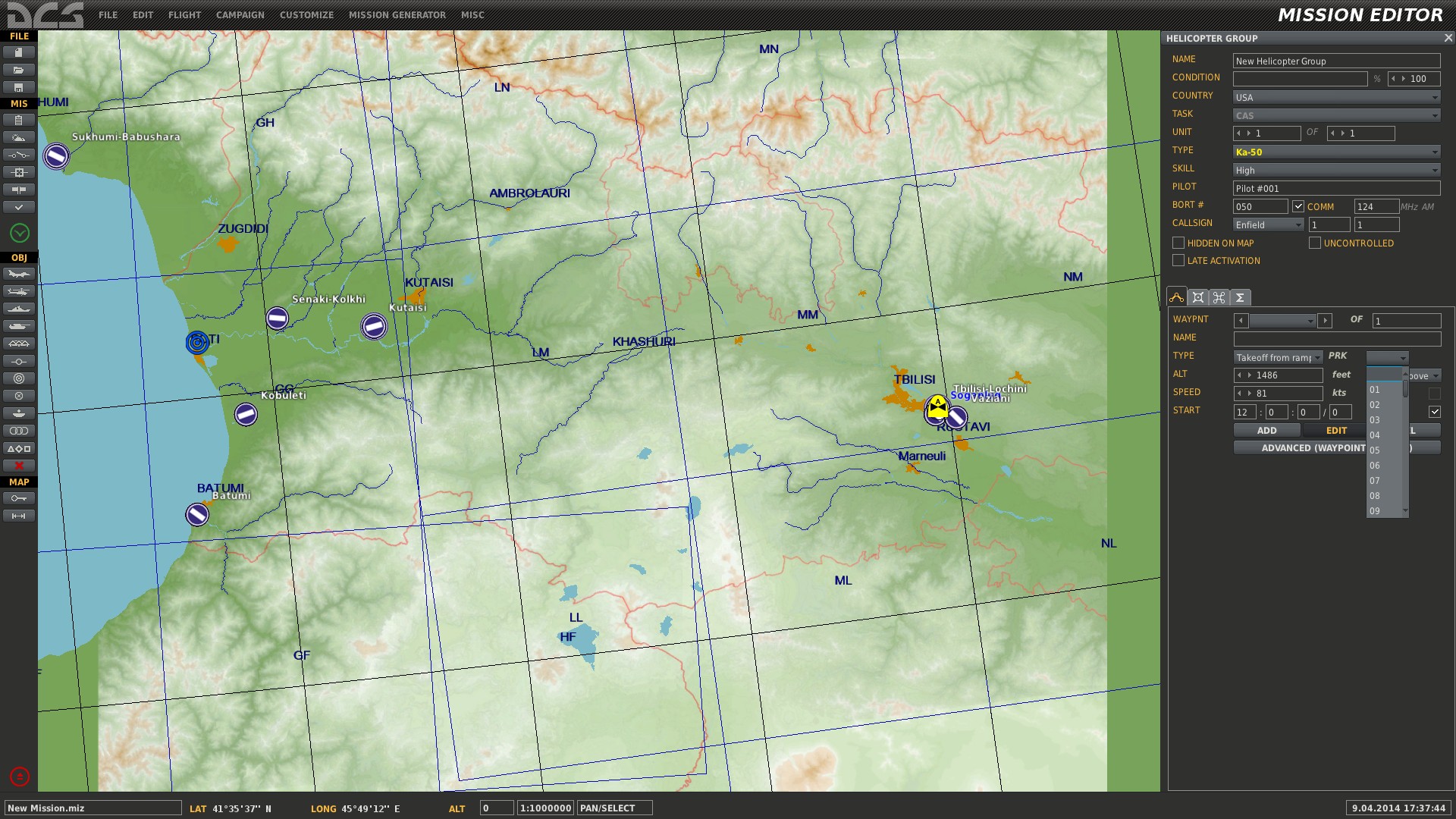Increase the ALT value stepper

point(1249,375)
